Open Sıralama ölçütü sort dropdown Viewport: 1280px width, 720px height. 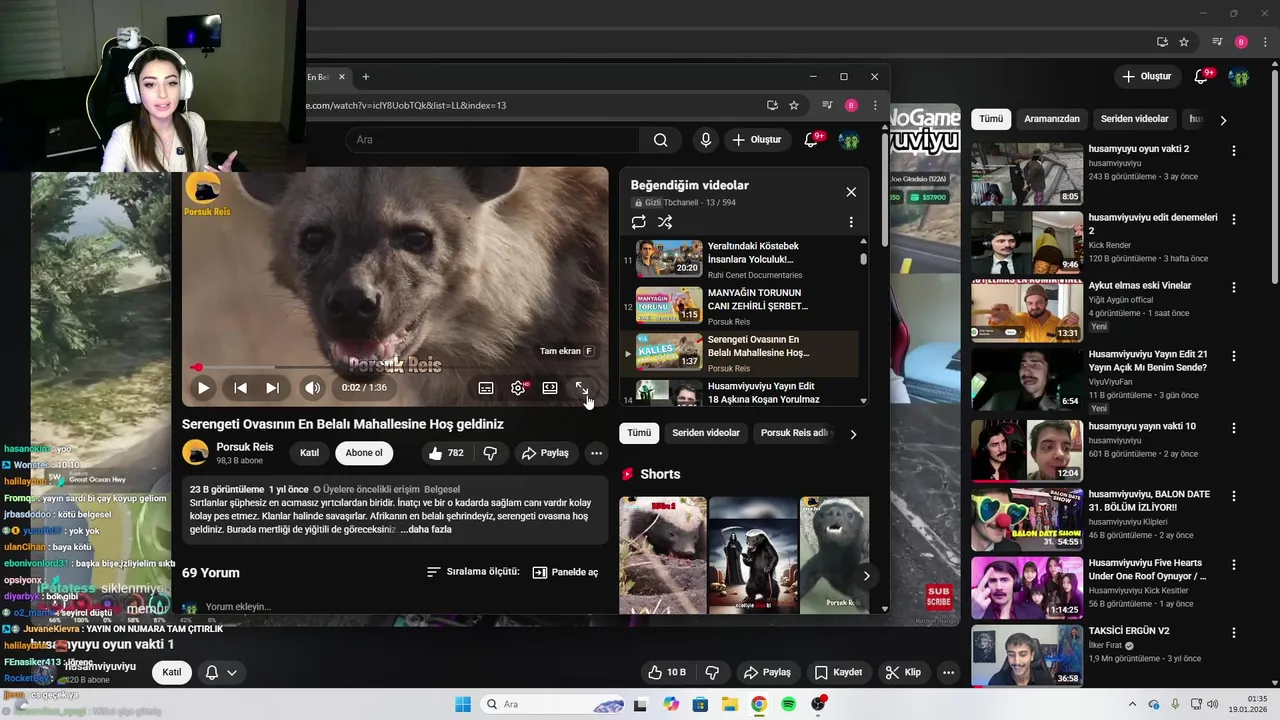(x=473, y=572)
